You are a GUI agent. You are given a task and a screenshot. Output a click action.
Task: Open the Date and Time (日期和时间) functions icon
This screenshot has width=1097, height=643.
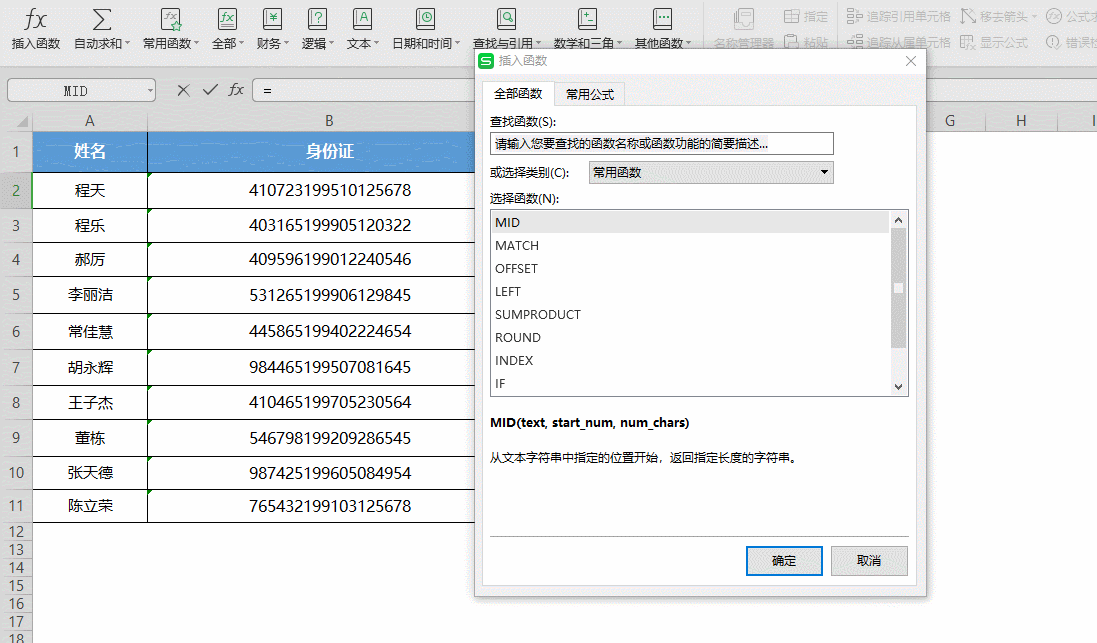pyautogui.click(x=425, y=20)
